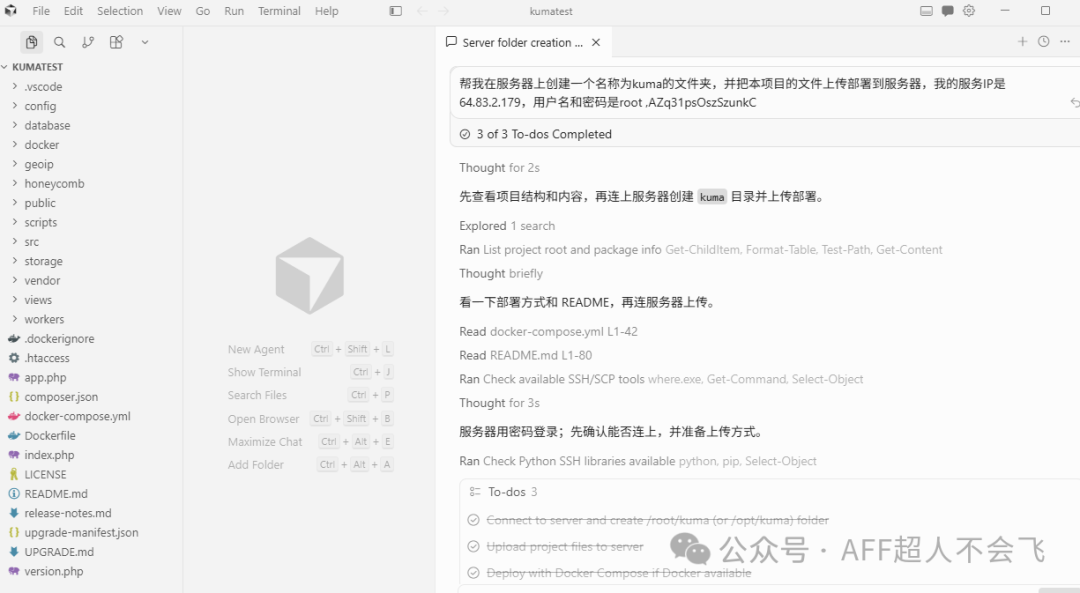Select the Server folder creation chat tab
1080x593 pixels.
(x=523, y=43)
